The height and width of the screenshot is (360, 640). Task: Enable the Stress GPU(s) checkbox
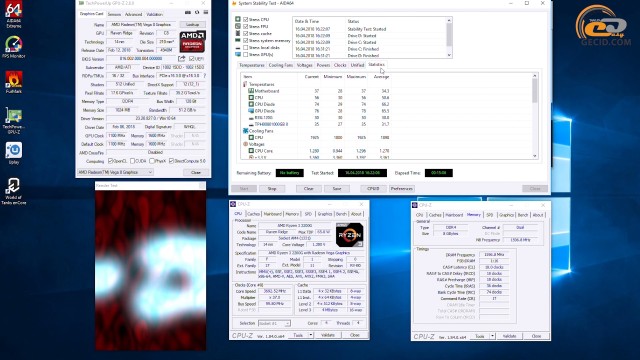pos(245,54)
